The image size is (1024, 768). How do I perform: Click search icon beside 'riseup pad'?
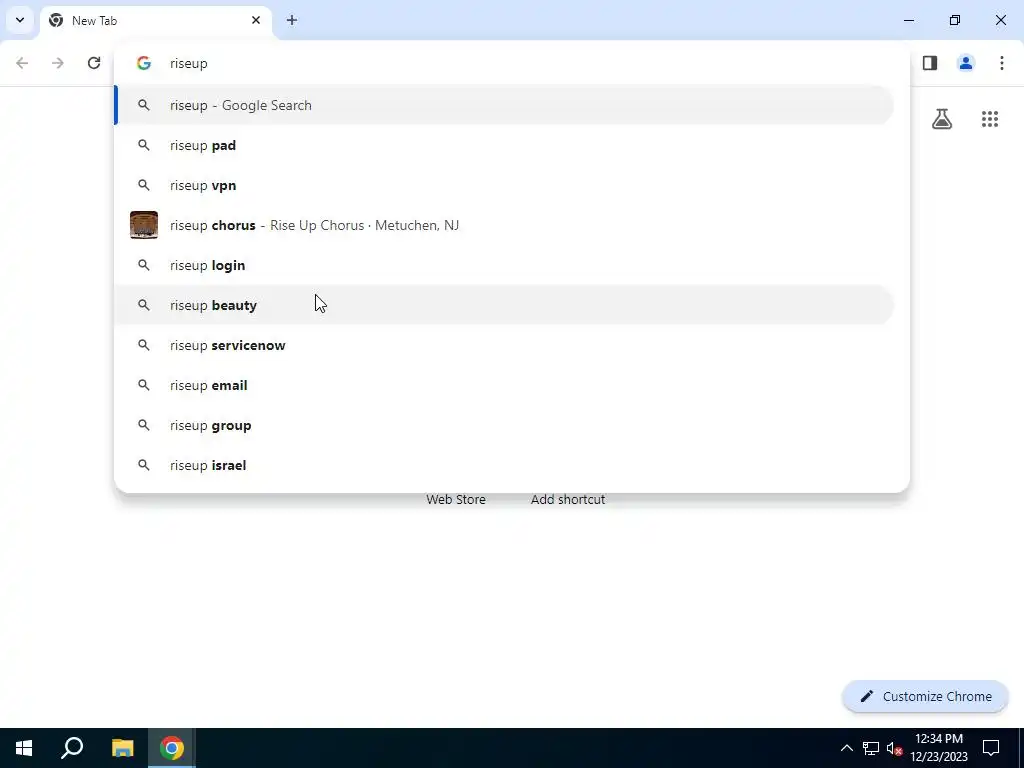pos(144,145)
